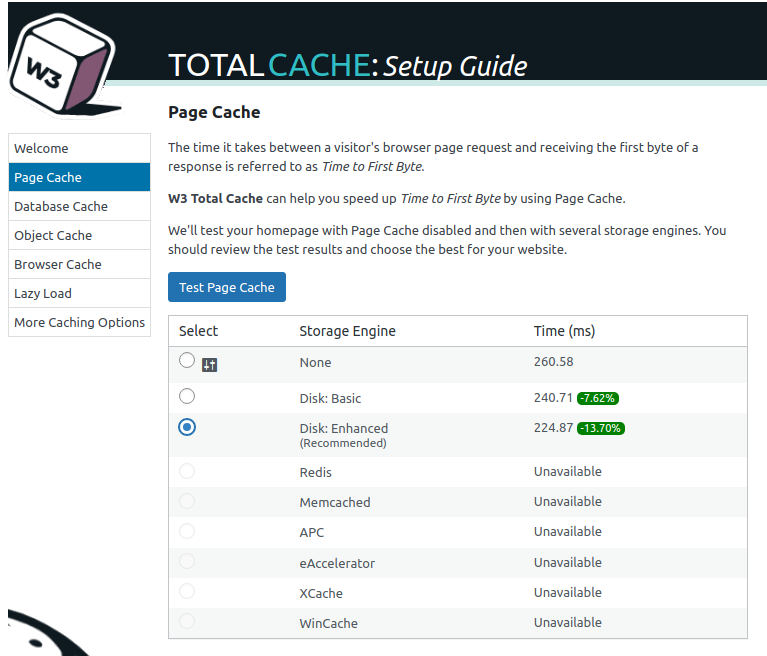Click the Disk: Basic label
Screen dimensions: 767x656
tap(330, 398)
